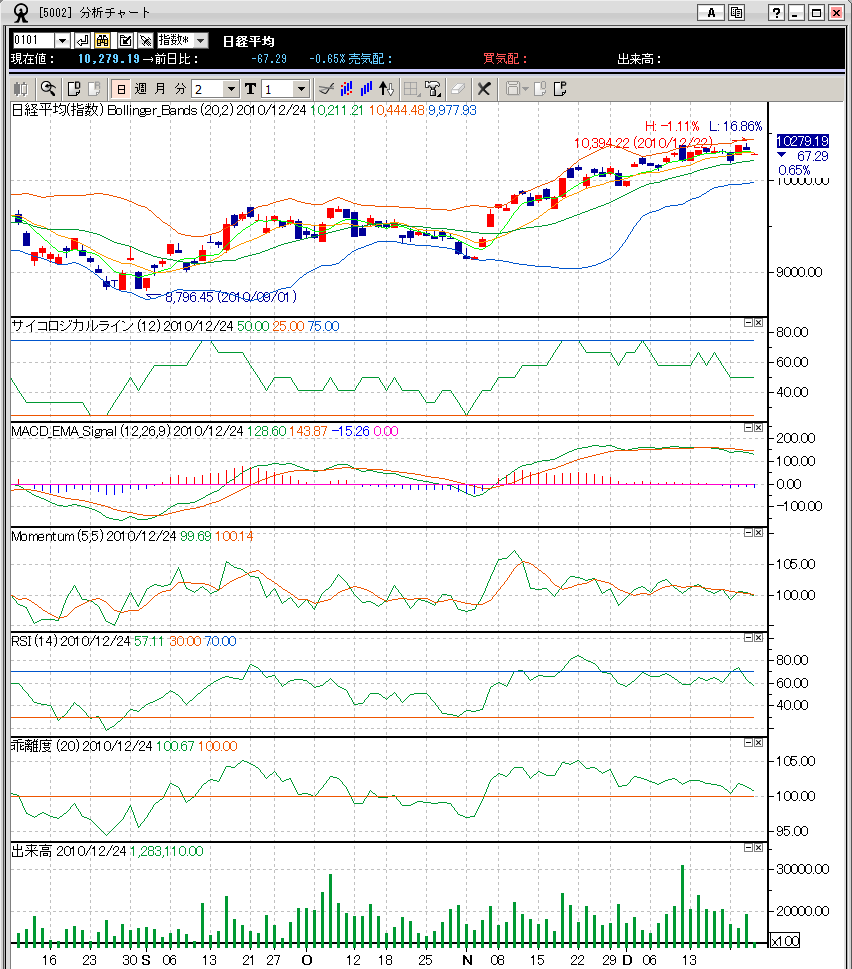
Task: Close the RSI (14) indicator panel
Action: tap(758, 638)
